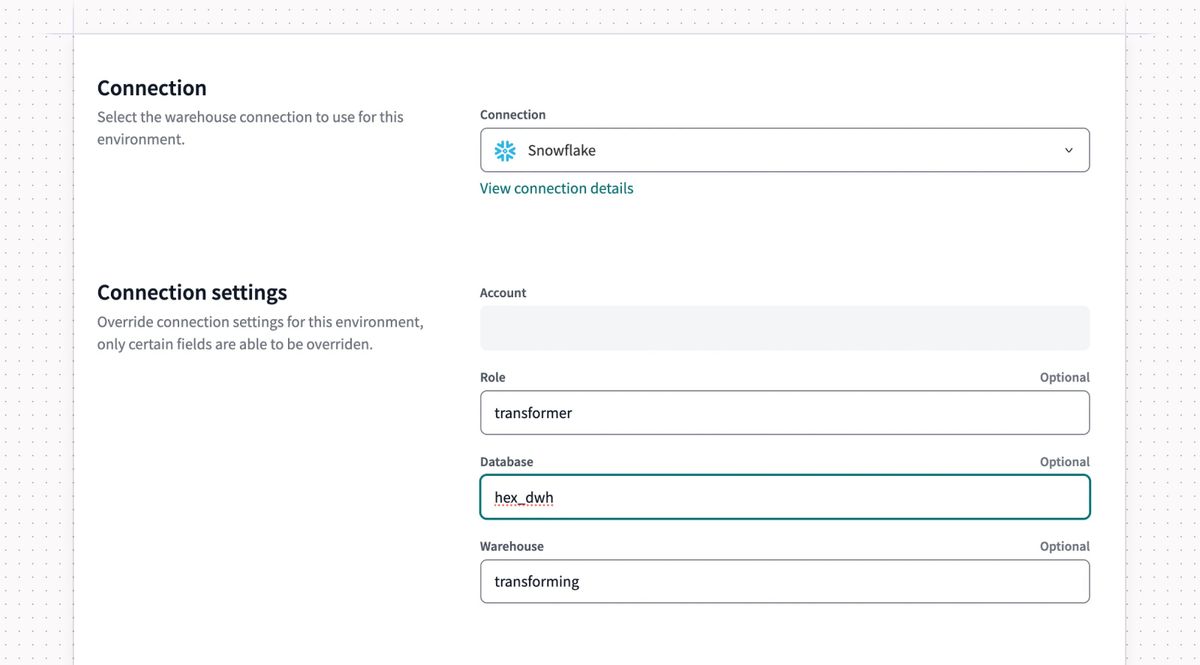Click the Optional tag beside Database
1200x665 pixels.
click(x=1064, y=462)
